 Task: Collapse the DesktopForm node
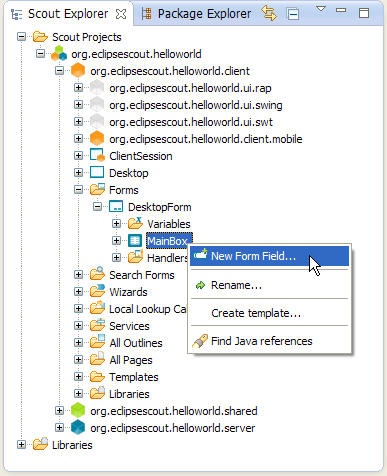point(97,206)
